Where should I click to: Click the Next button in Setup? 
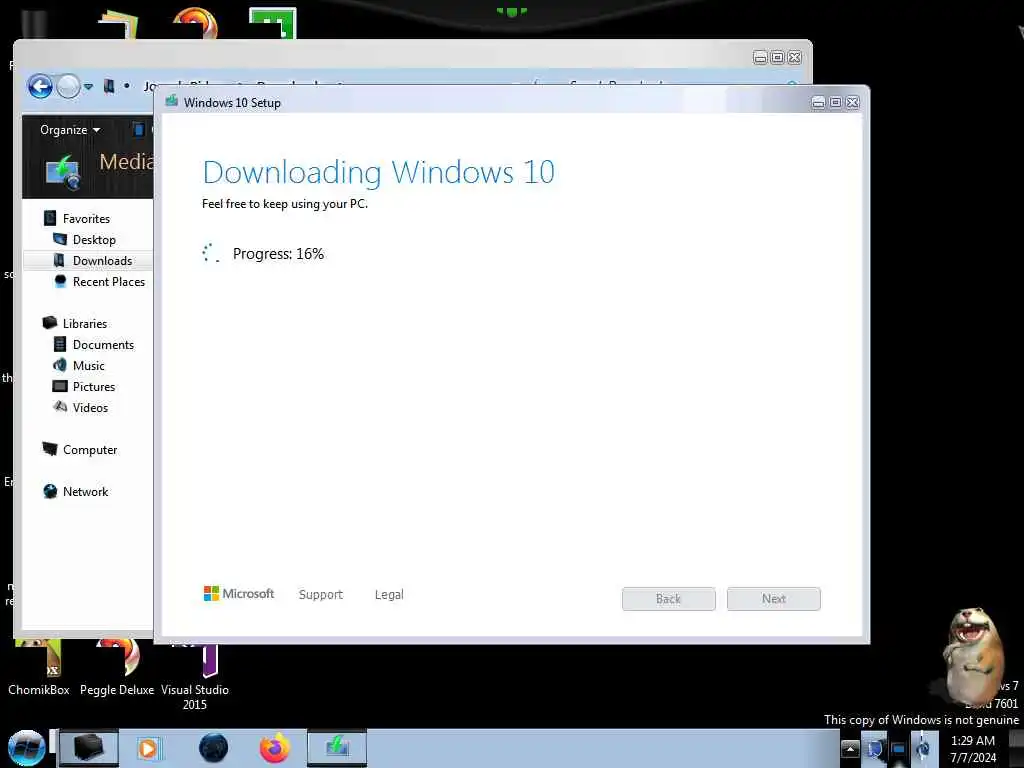774,599
